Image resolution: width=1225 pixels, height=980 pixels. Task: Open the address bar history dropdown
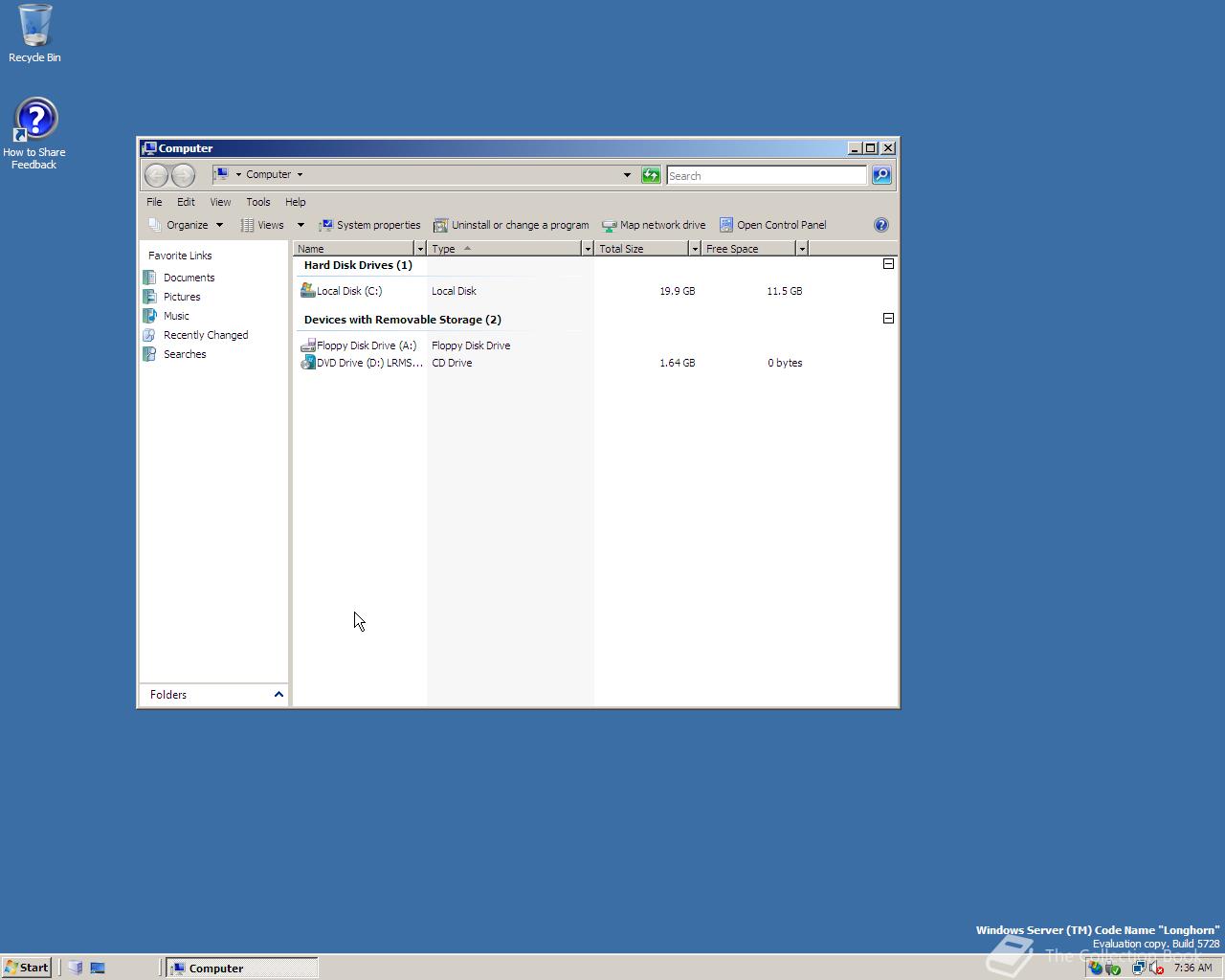click(x=627, y=175)
